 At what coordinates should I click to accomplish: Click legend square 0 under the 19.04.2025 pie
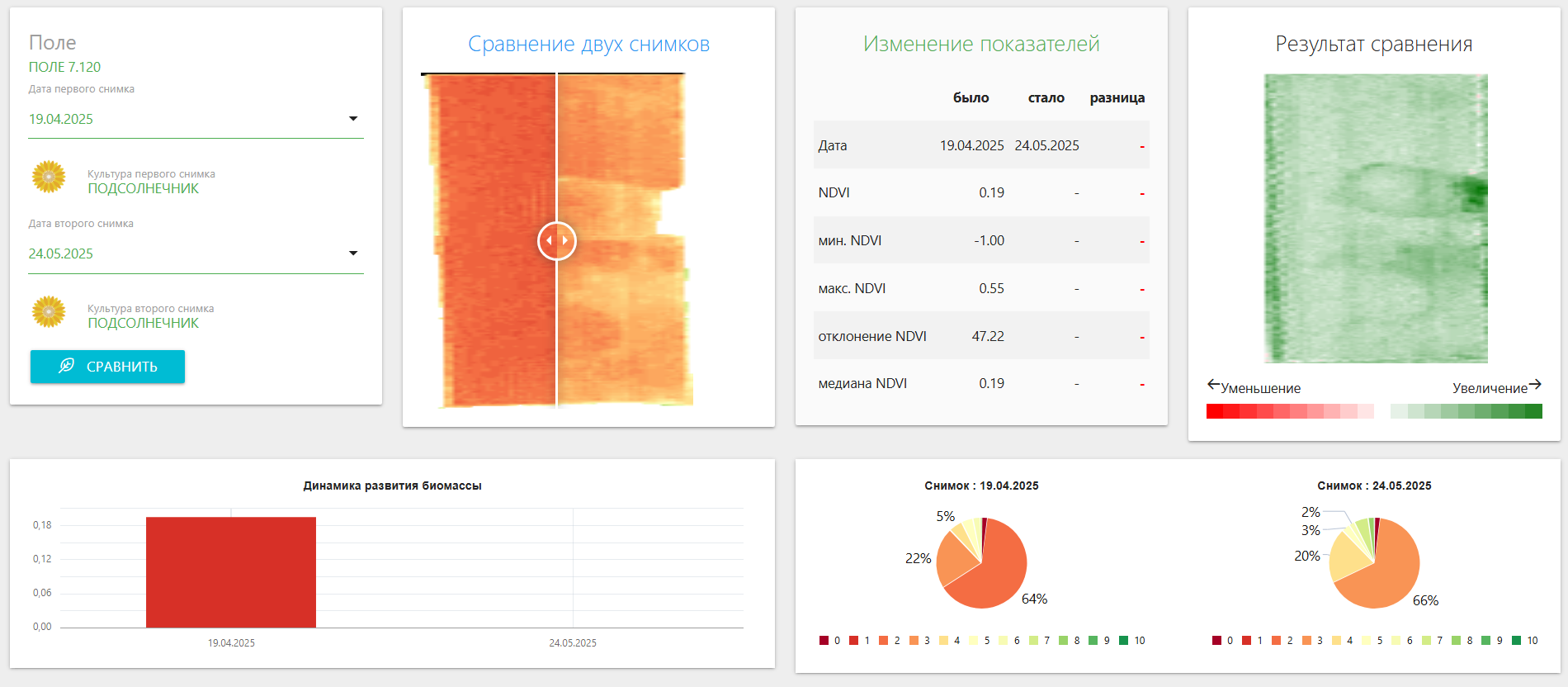click(824, 641)
